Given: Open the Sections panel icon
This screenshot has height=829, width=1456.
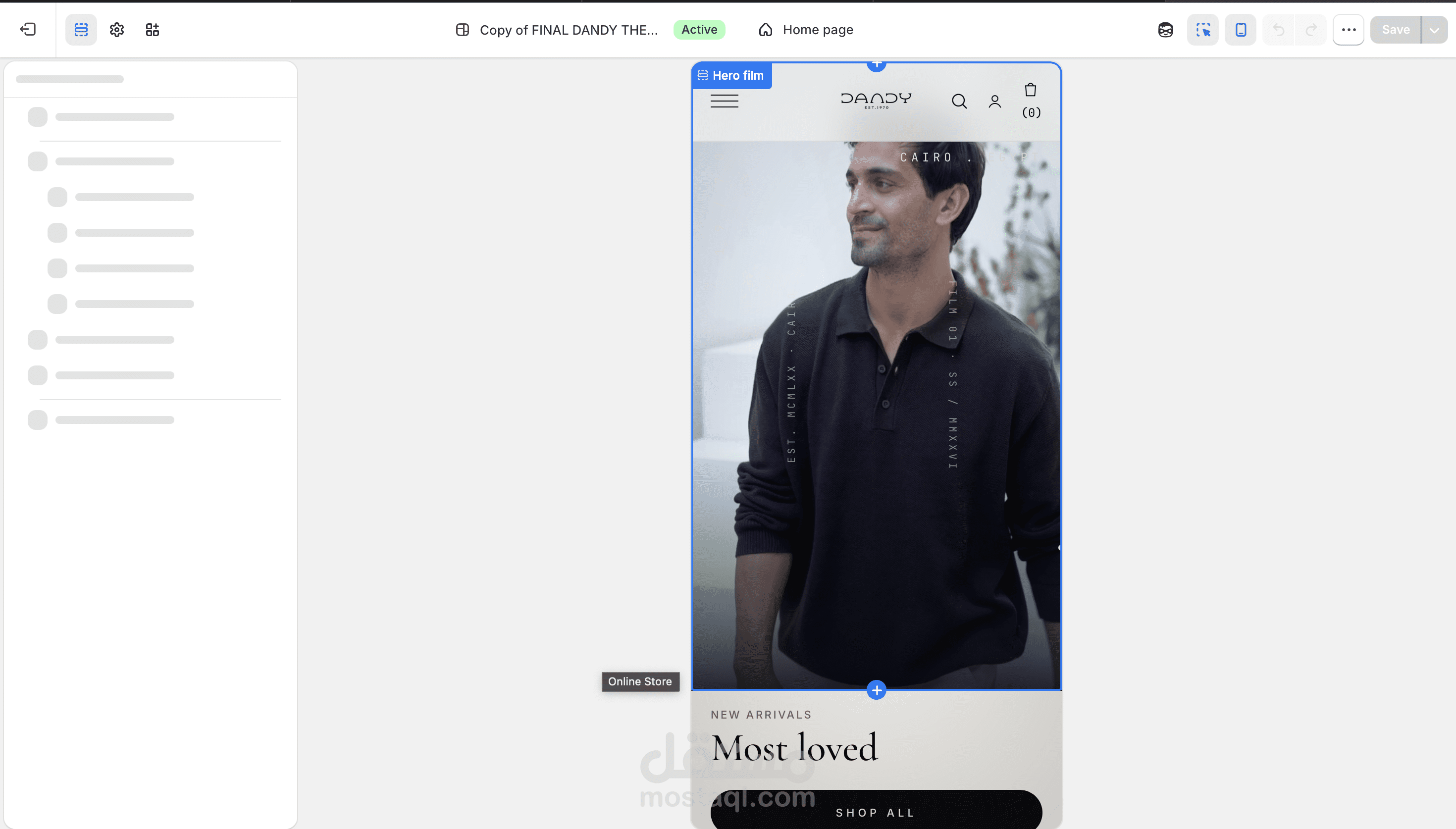Looking at the screenshot, I should (81, 30).
